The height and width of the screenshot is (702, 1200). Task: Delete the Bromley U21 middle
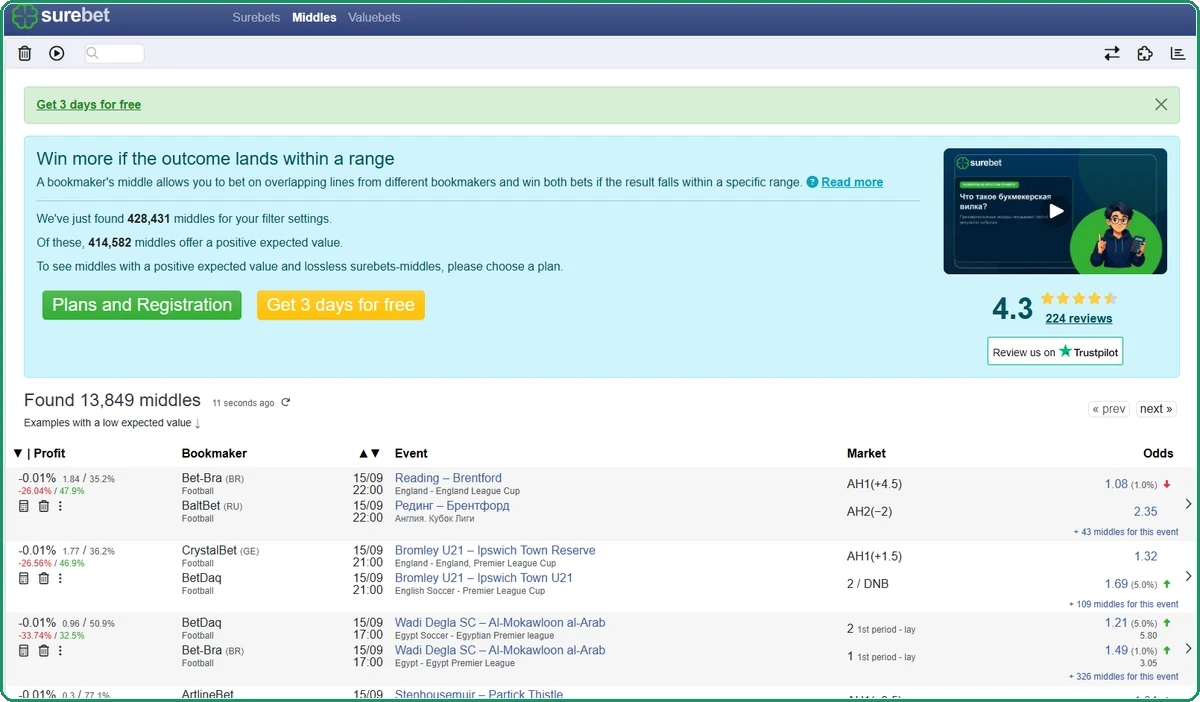(44, 578)
